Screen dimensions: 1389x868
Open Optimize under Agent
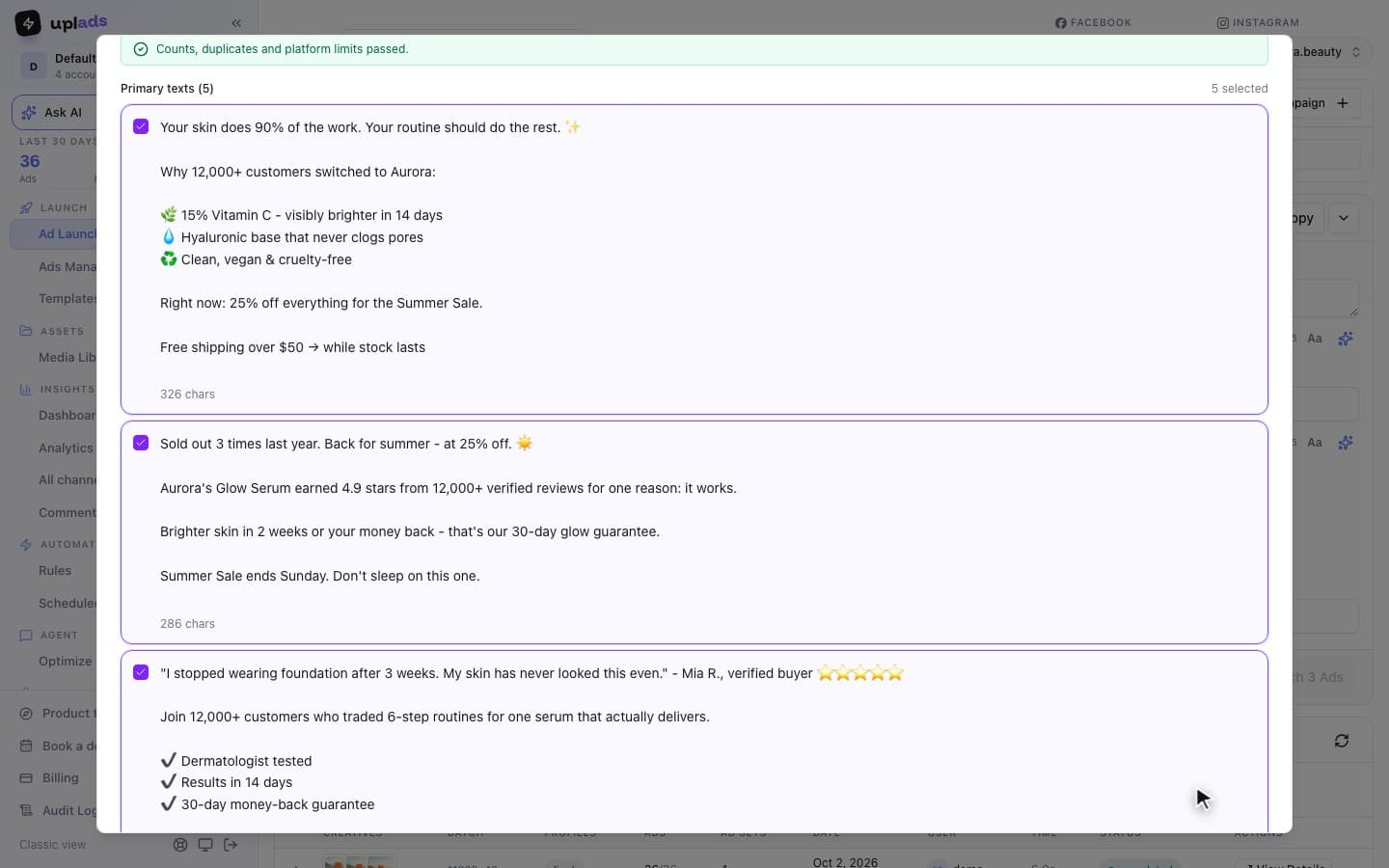pyautogui.click(x=66, y=662)
